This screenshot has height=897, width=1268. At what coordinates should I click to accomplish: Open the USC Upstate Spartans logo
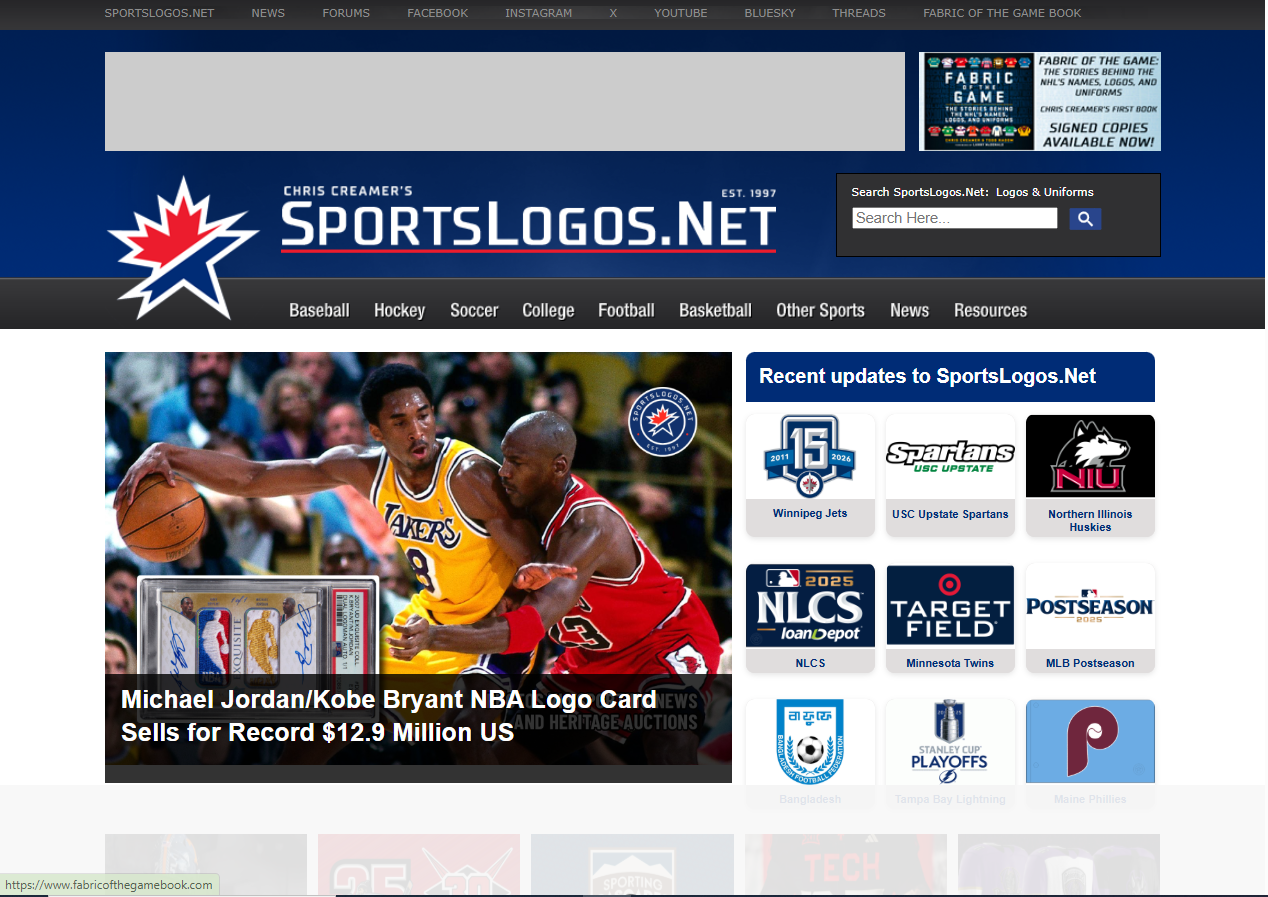click(950, 458)
